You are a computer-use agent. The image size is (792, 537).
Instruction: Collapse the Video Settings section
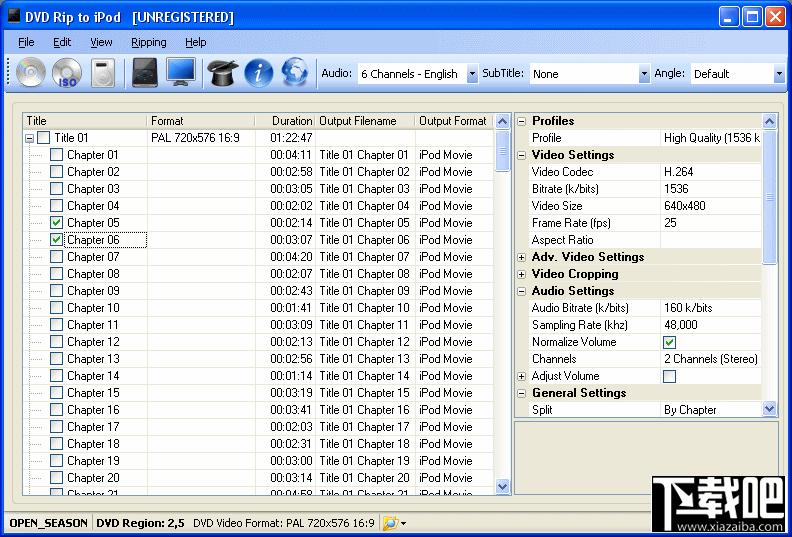click(521, 155)
